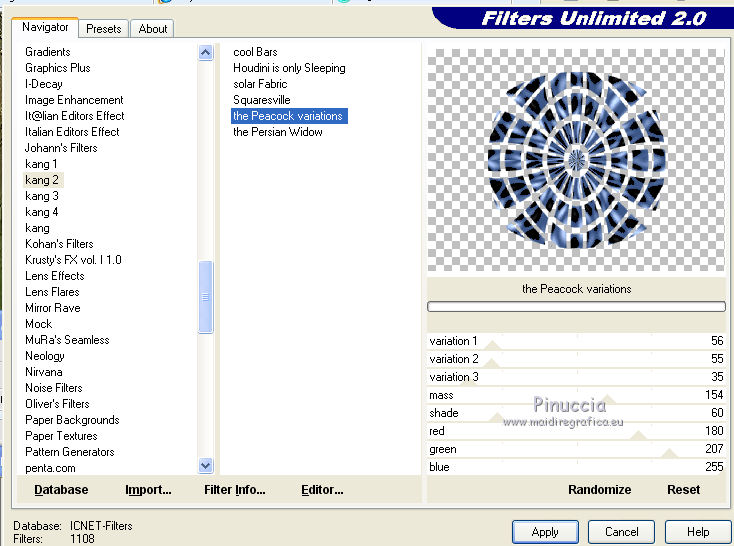The height and width of the screenshot is (546, 734).
Task: Select Graphics Plus category
Action: 58,68
